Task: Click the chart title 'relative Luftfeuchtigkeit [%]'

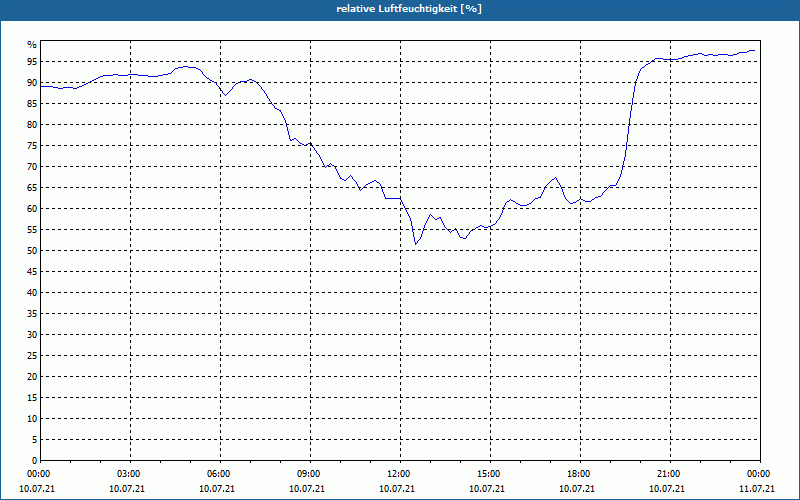Action: point(409,9)
